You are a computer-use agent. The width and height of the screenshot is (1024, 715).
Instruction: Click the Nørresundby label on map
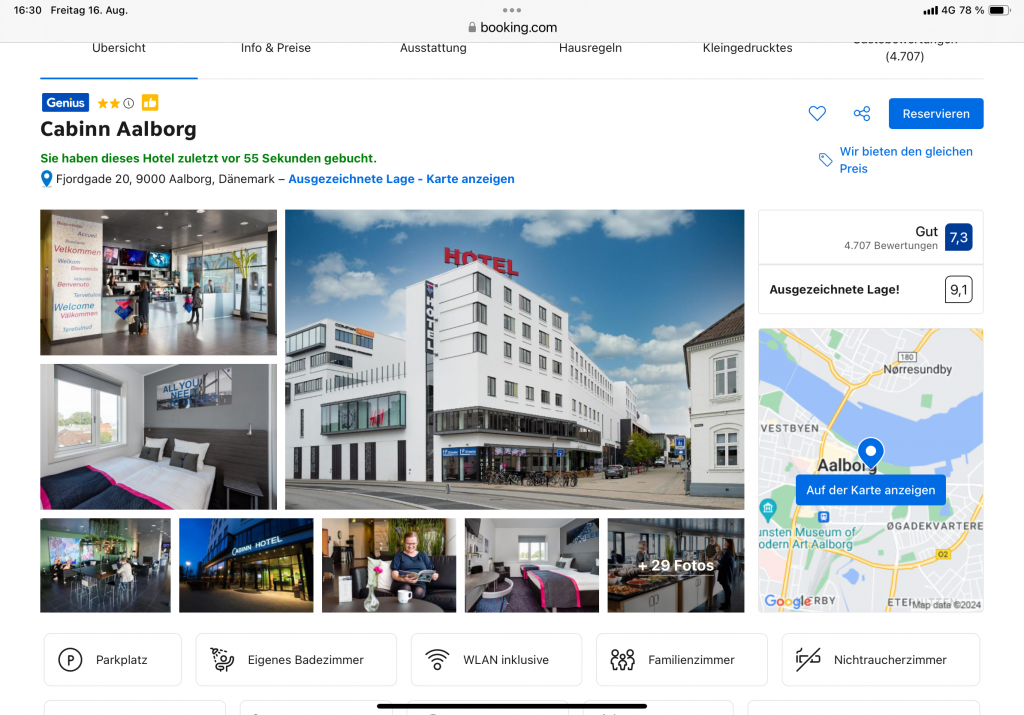coord(917,370)
